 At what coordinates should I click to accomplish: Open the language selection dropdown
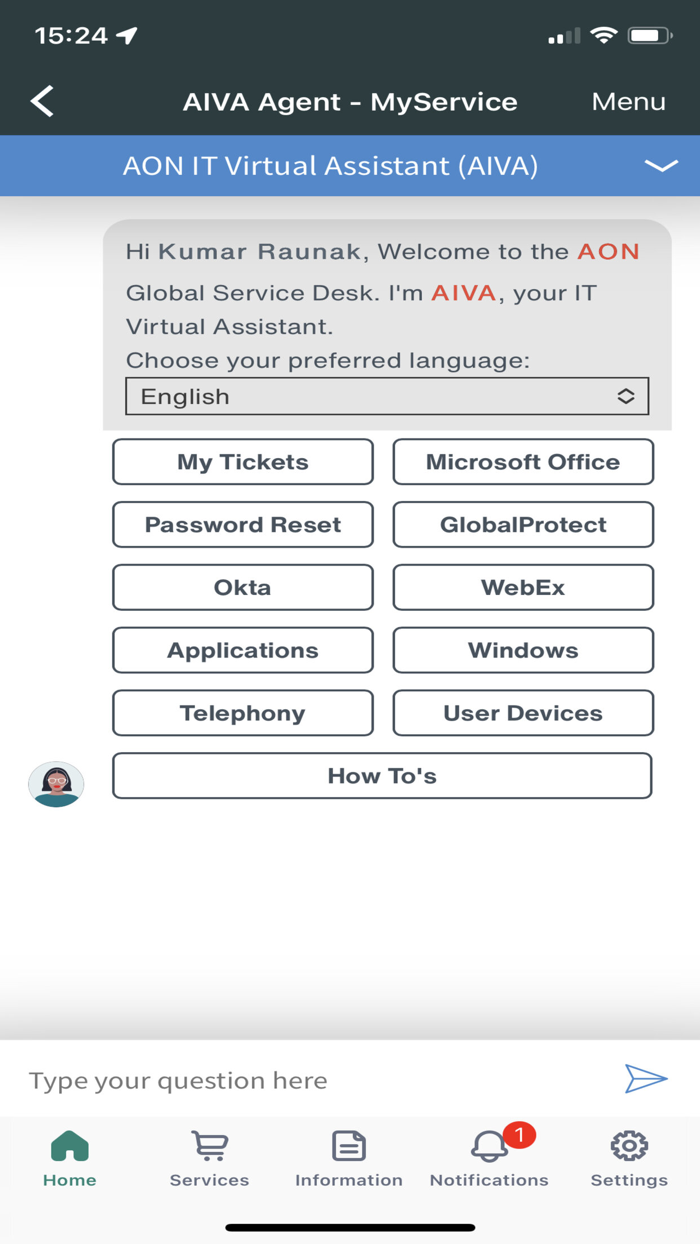coord(386,396)
